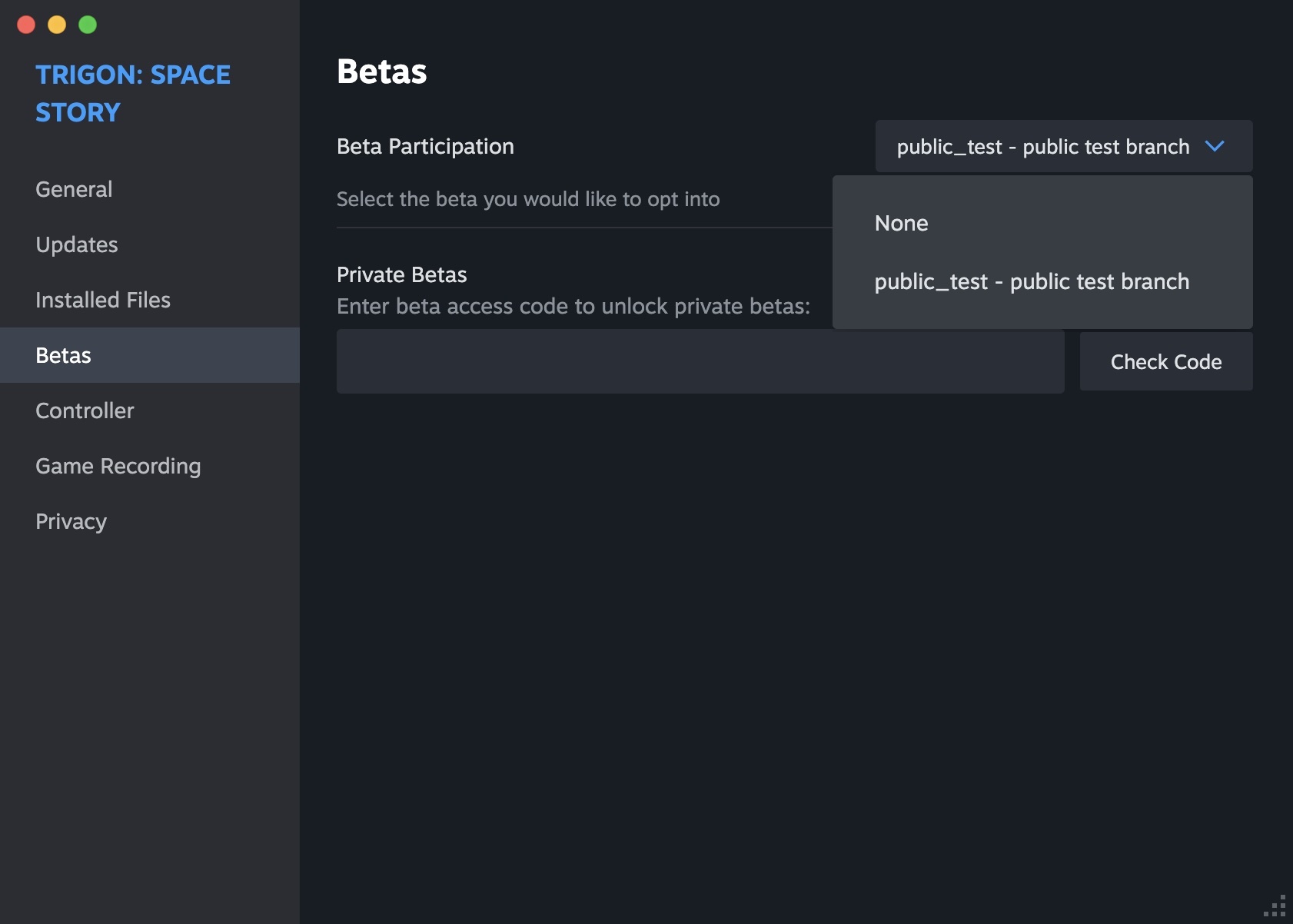This screenshot has width=1293, height=924.
Task: Maximize the window using green button
Action: coord(88,25)
